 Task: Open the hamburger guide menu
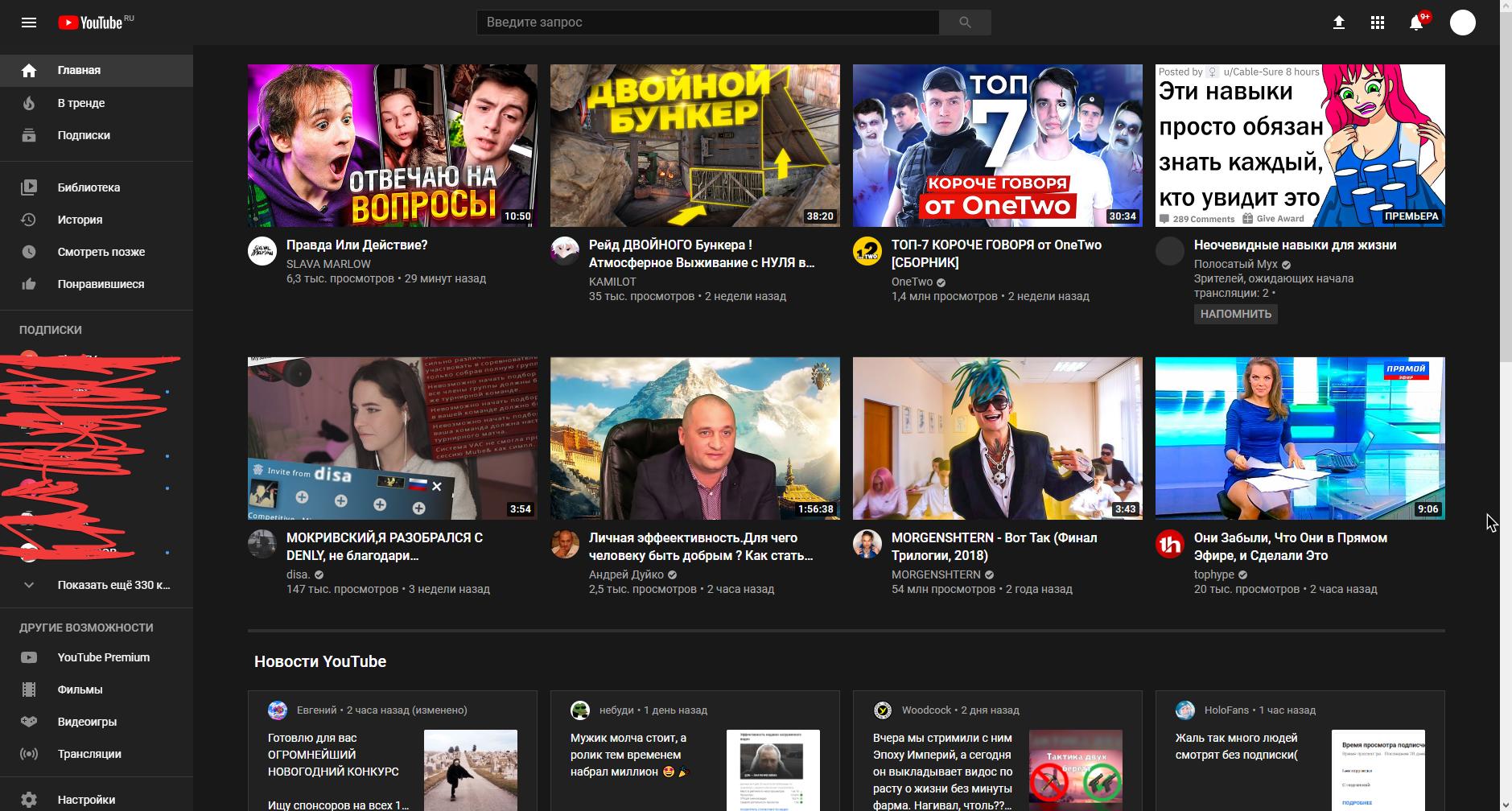click(x=29, y=23)
